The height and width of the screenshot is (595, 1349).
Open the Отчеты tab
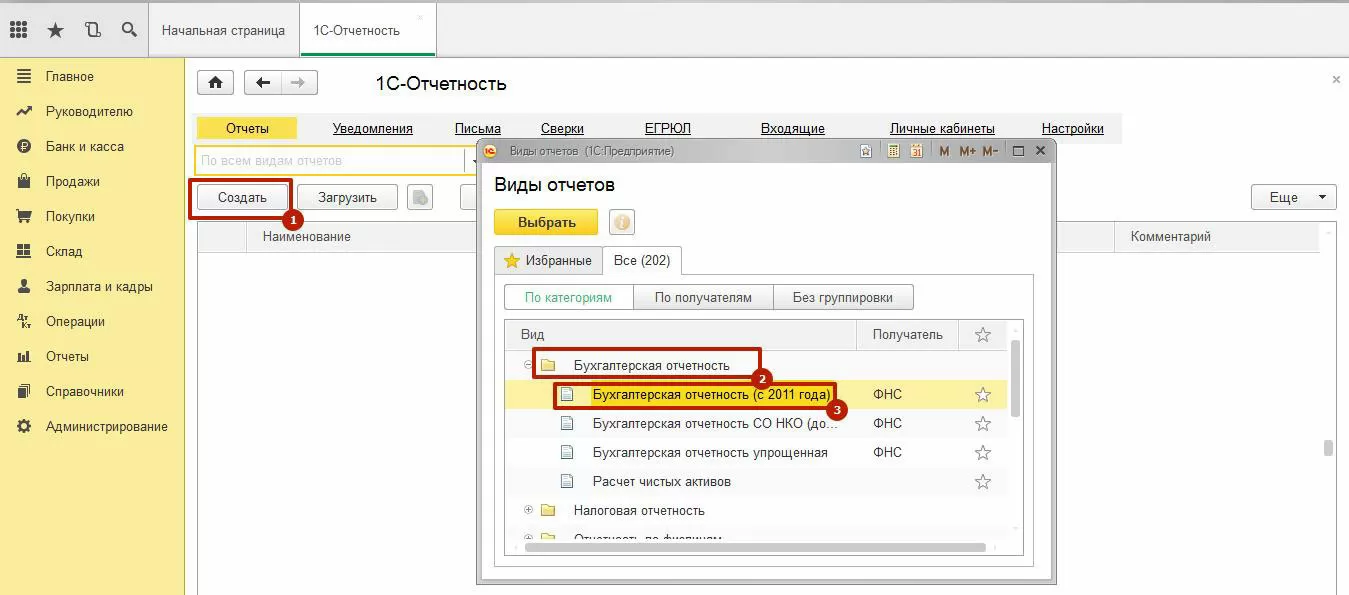tap(247, 128)
